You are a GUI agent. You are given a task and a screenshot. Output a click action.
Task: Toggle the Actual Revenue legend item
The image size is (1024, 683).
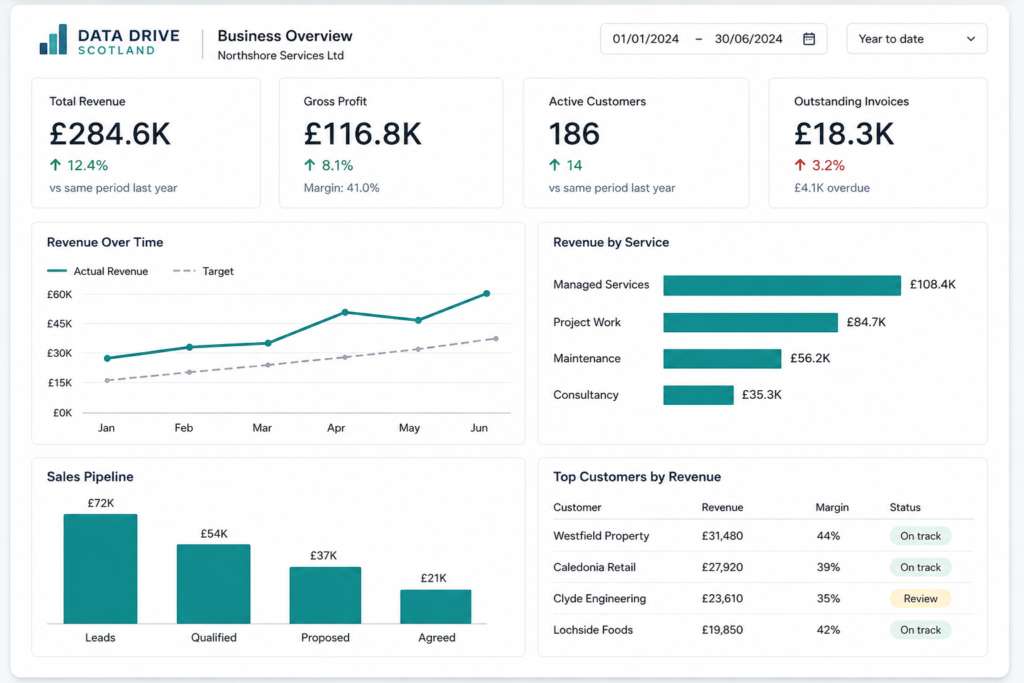click(x=97, y=271)
